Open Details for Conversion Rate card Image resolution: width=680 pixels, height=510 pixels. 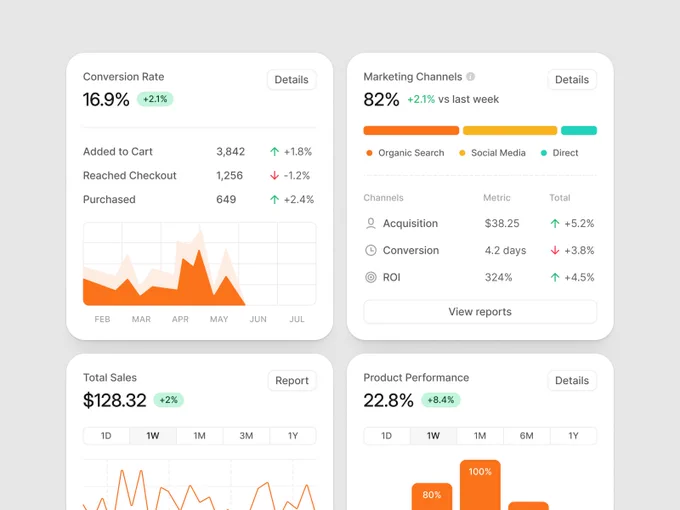[x=291, y=80]
